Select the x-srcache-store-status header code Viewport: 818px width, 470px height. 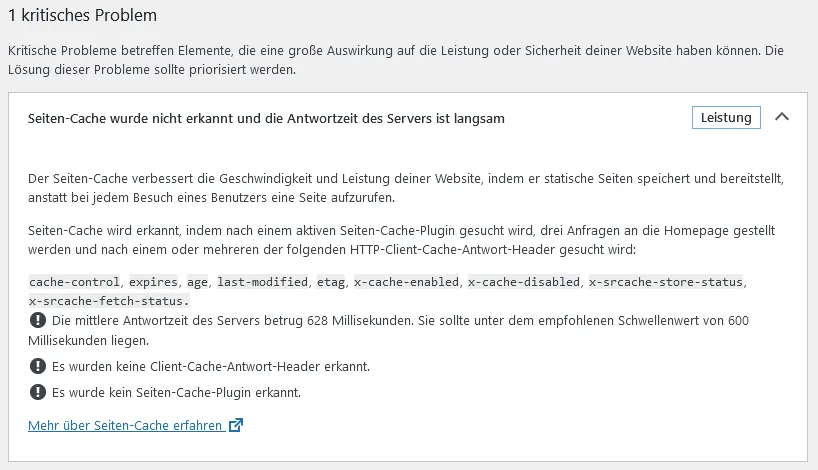[666, 282]
